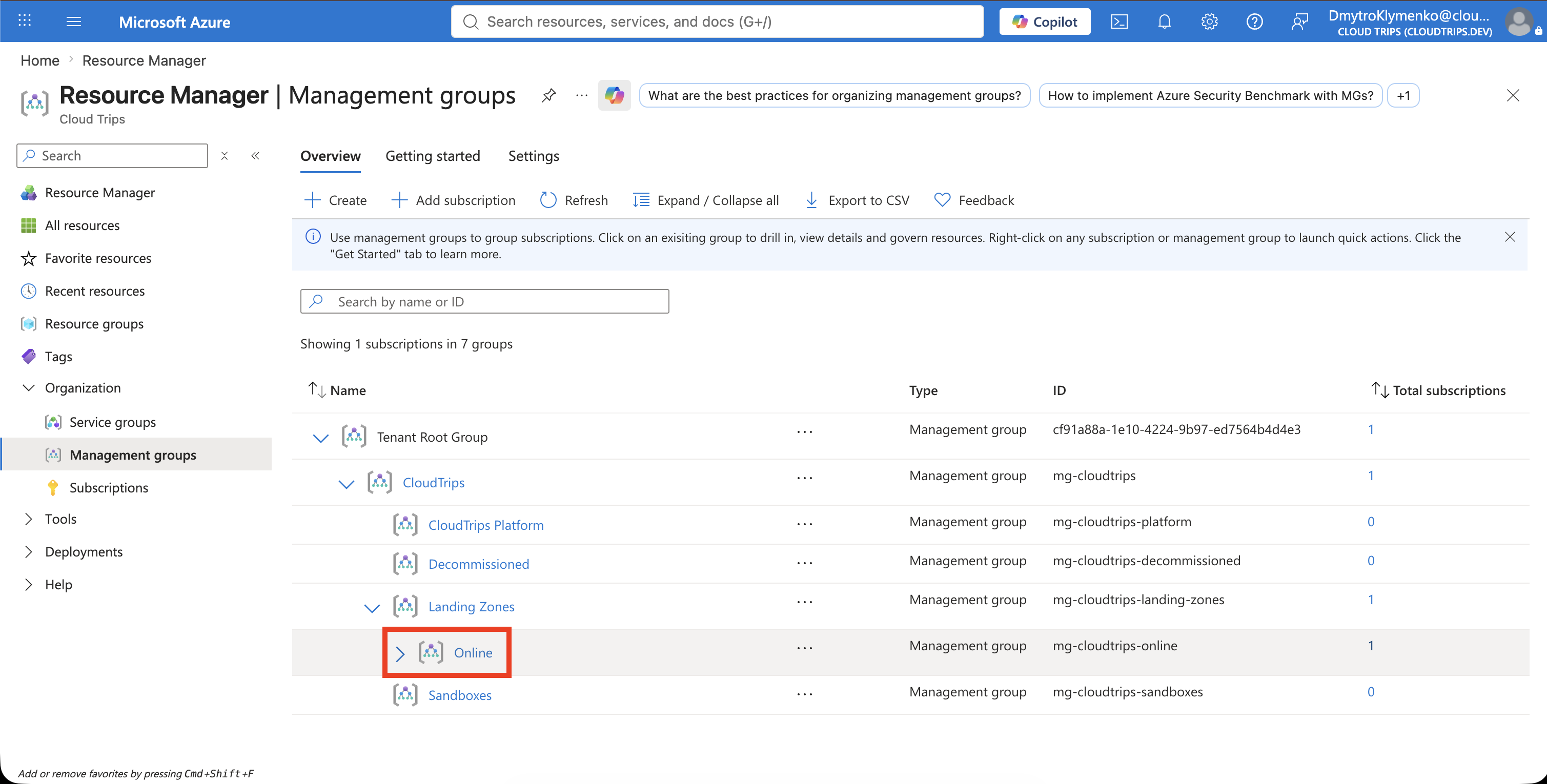Click Add subscription in toolbar
Viewport: 1547px width, 784px height.
coord(453,200)
